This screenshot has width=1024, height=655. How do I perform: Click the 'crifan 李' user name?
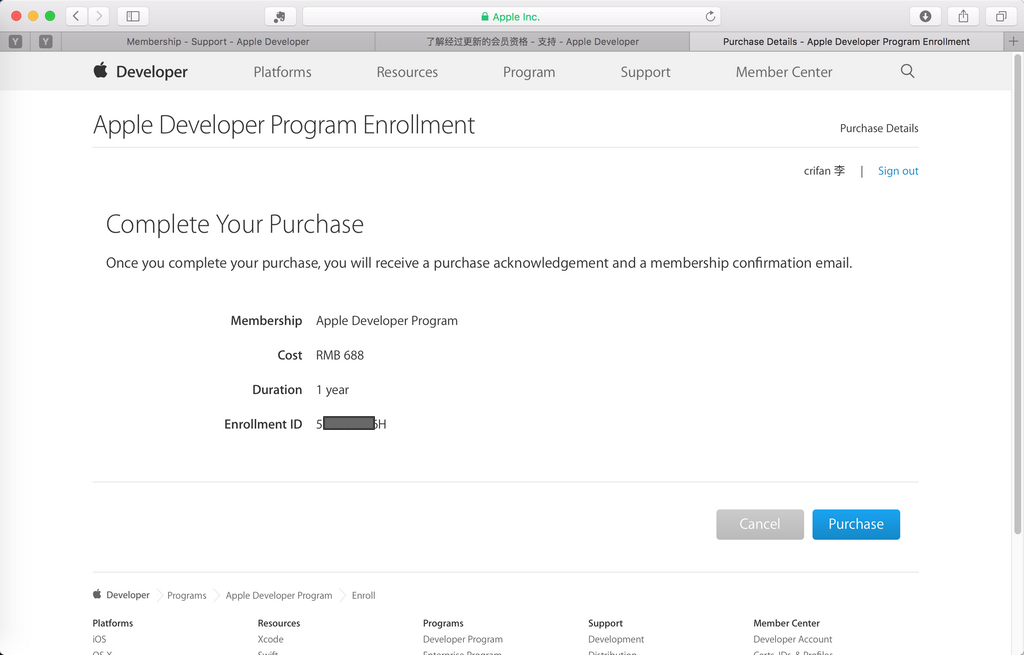click(x=824, y=171)
